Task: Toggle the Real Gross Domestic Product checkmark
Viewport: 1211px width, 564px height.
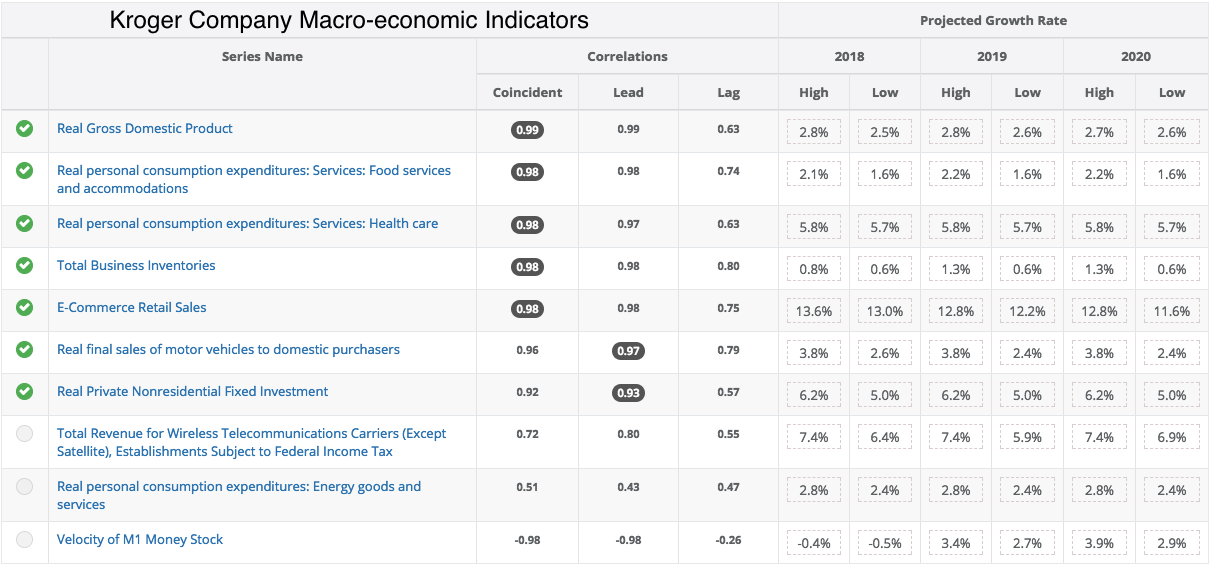Action: [25, 128]
